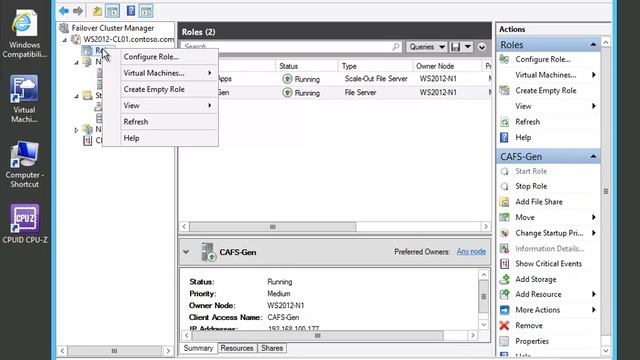Expand Virtual Machines submenu in Actions pane

[594, 75]
